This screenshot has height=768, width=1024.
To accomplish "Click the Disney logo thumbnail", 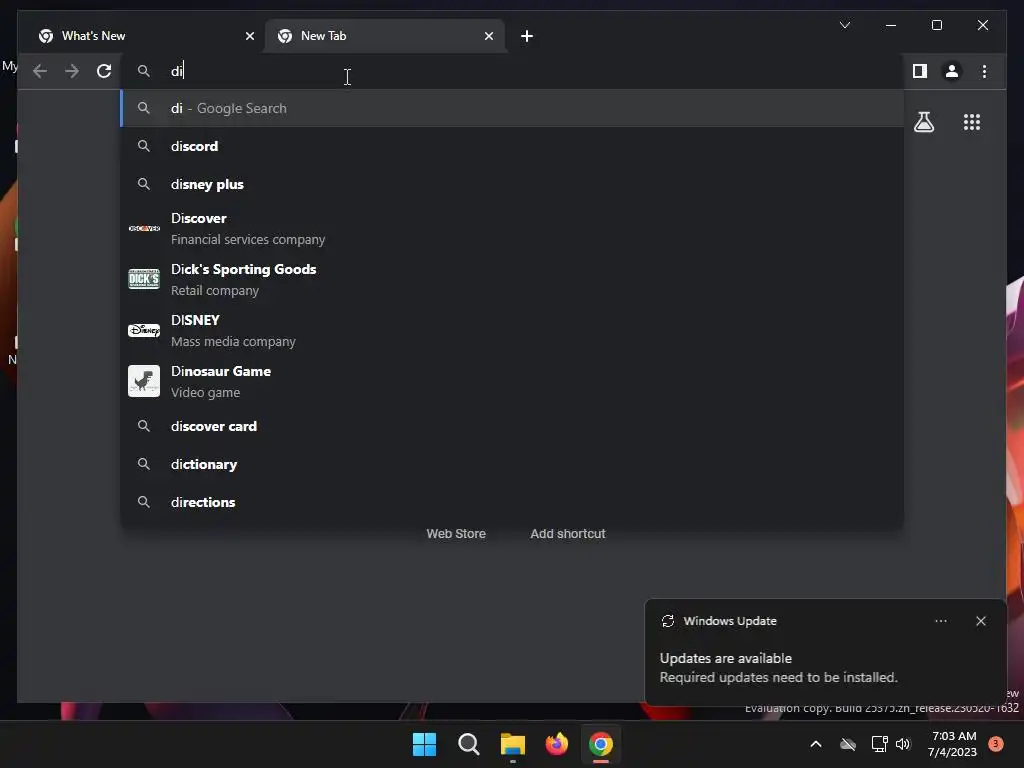I will (x=144, y=330).
